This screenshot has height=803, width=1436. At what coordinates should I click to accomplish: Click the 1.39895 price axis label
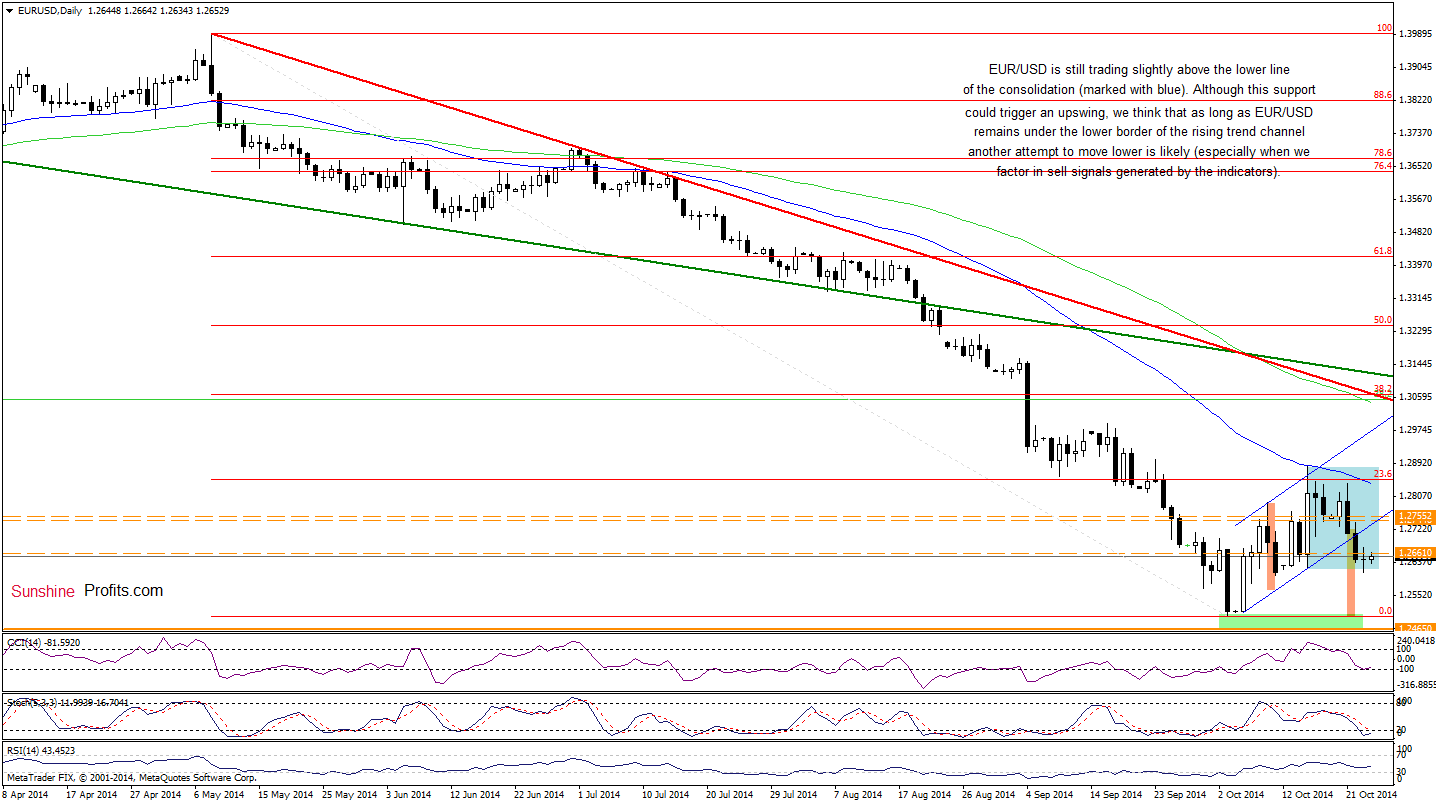click(1417, 34)
